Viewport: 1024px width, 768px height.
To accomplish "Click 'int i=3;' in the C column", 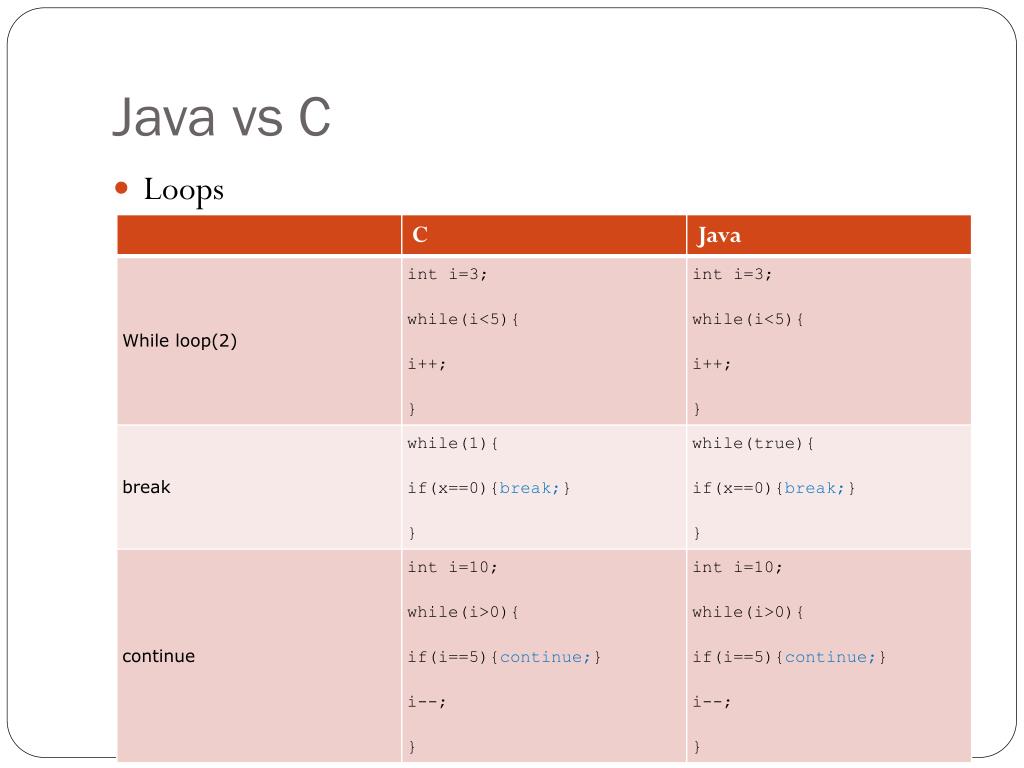I will click(447, 274).
